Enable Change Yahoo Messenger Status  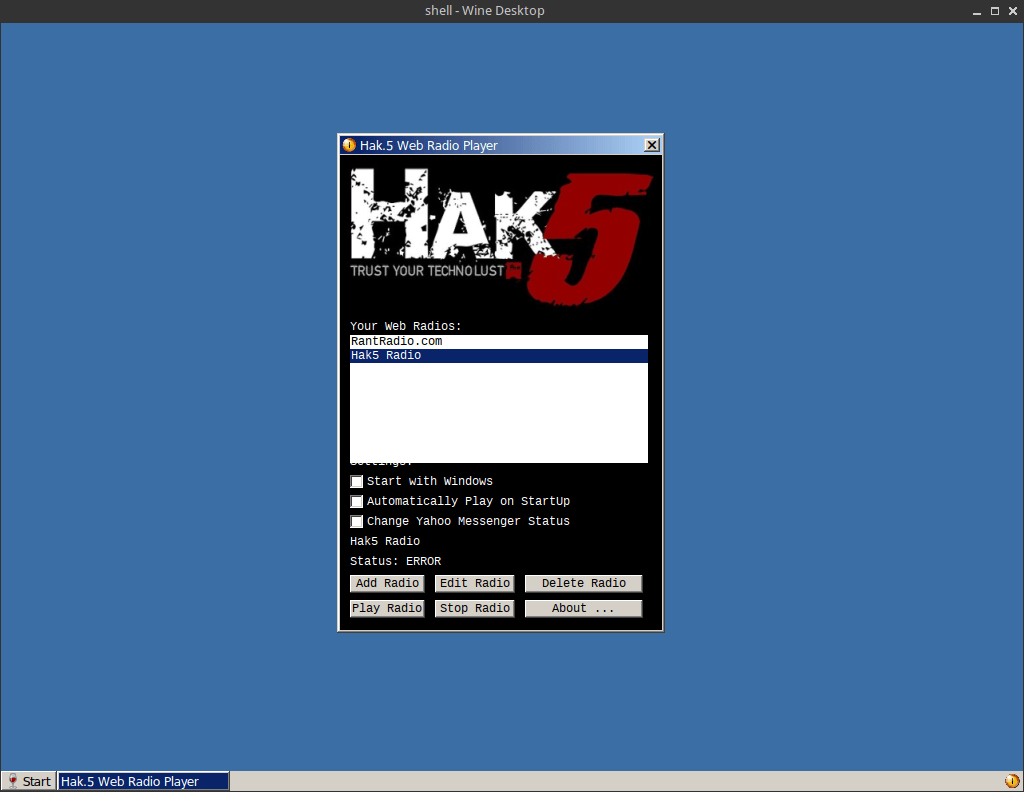point(357,521)
